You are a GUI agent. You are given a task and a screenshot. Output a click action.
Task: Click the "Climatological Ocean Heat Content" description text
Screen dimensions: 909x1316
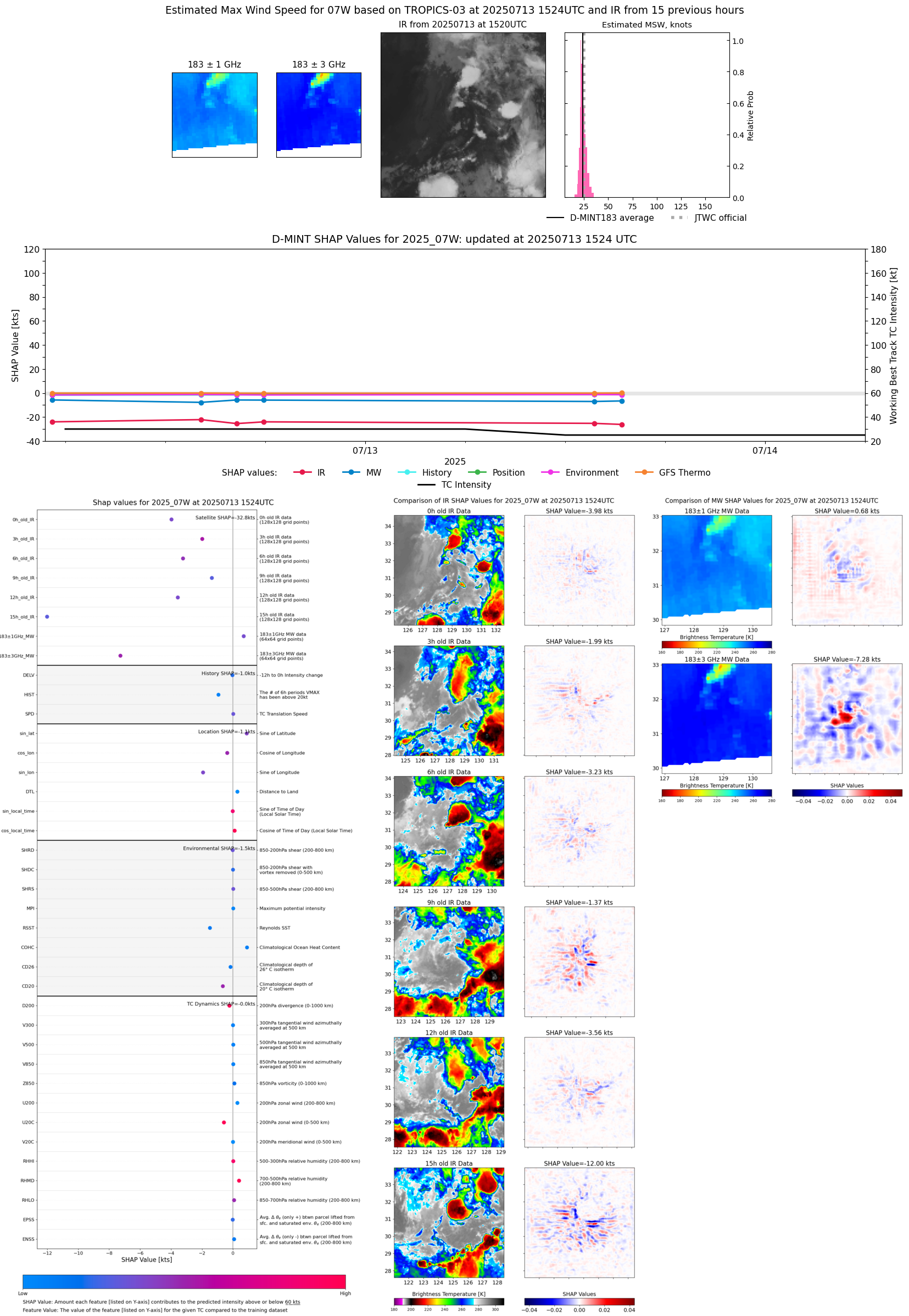(299, 947)
